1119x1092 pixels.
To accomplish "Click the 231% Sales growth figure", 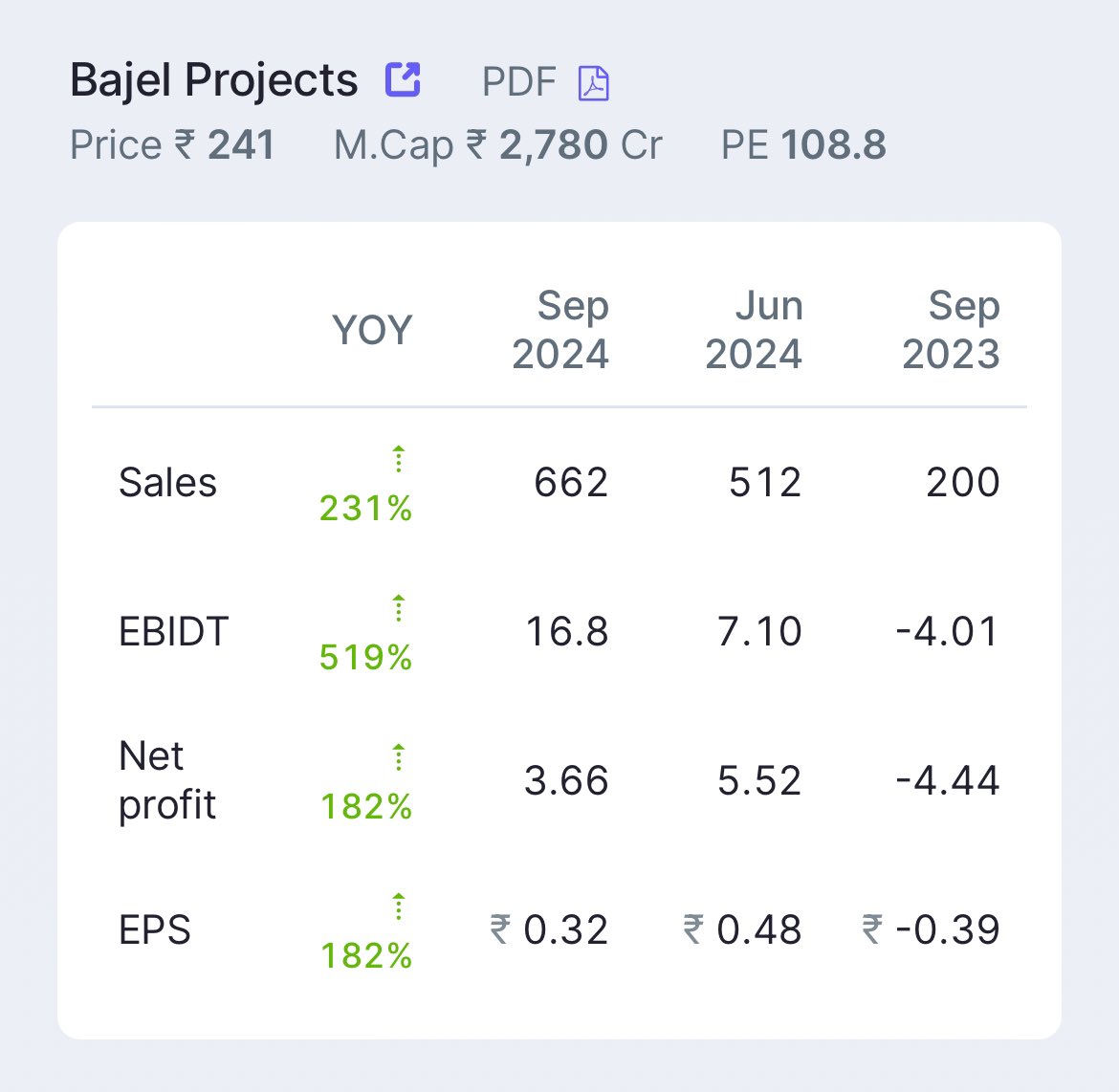I will tap(365, 509).
